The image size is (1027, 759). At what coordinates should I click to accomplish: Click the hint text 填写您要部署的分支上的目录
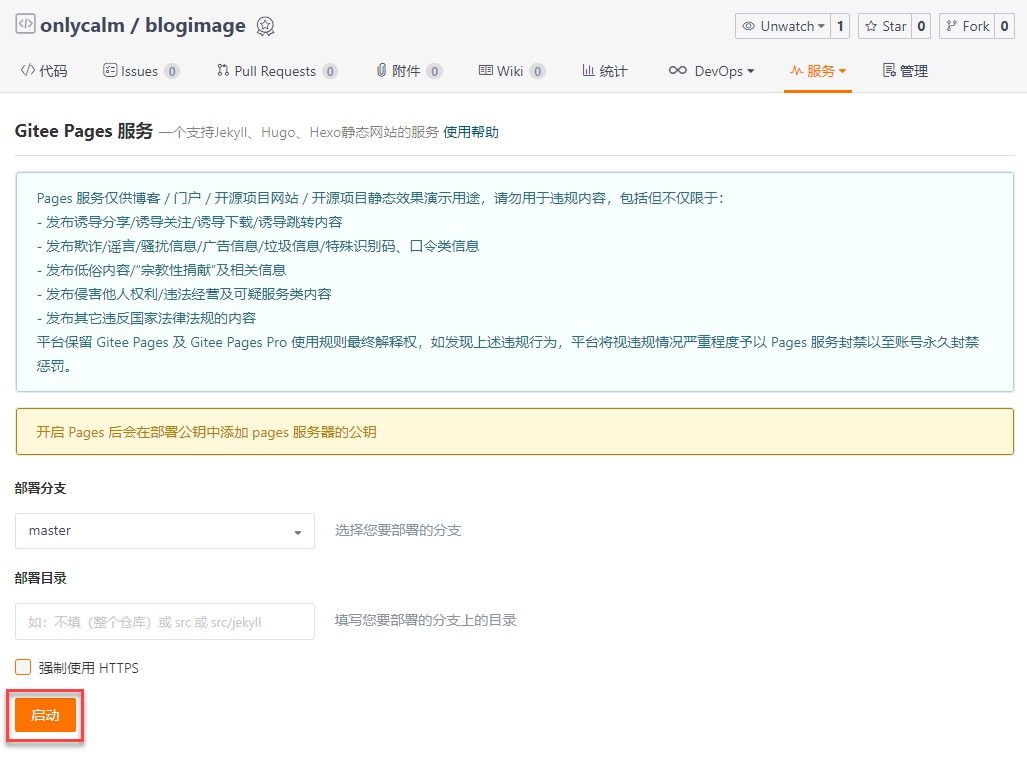(425, 620)
